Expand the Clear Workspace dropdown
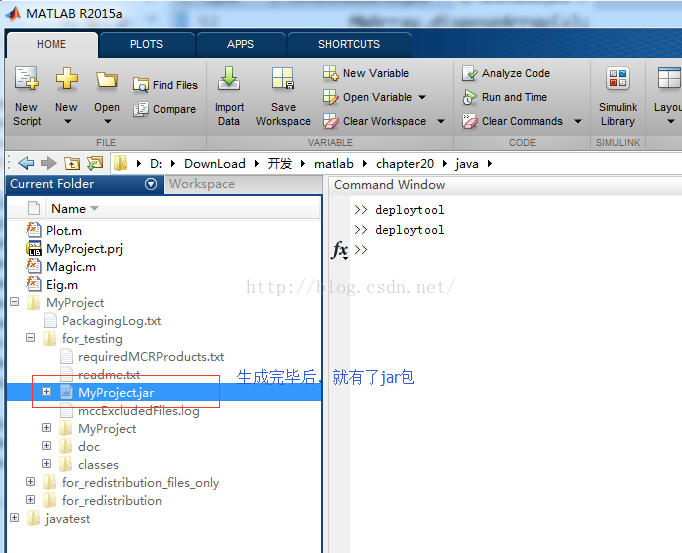 [441, 121]
